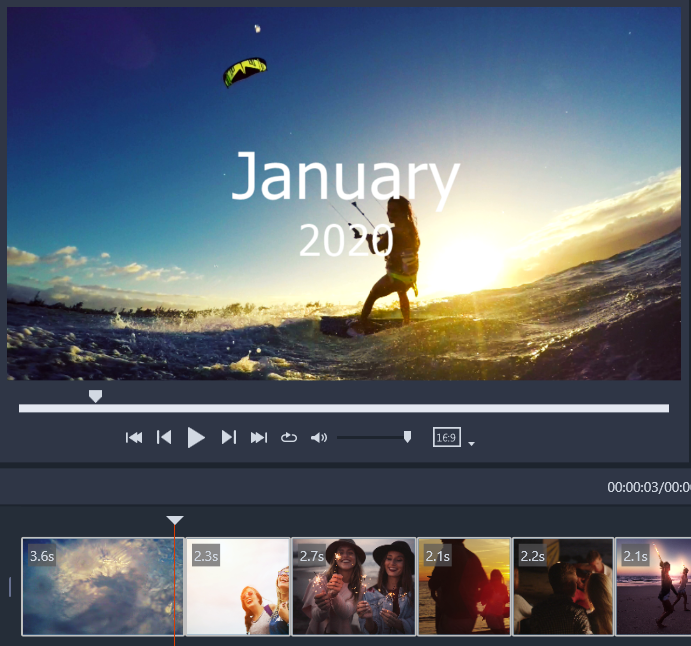
Task: Click the timeline playhead marker
Action: tap(175, 520)
